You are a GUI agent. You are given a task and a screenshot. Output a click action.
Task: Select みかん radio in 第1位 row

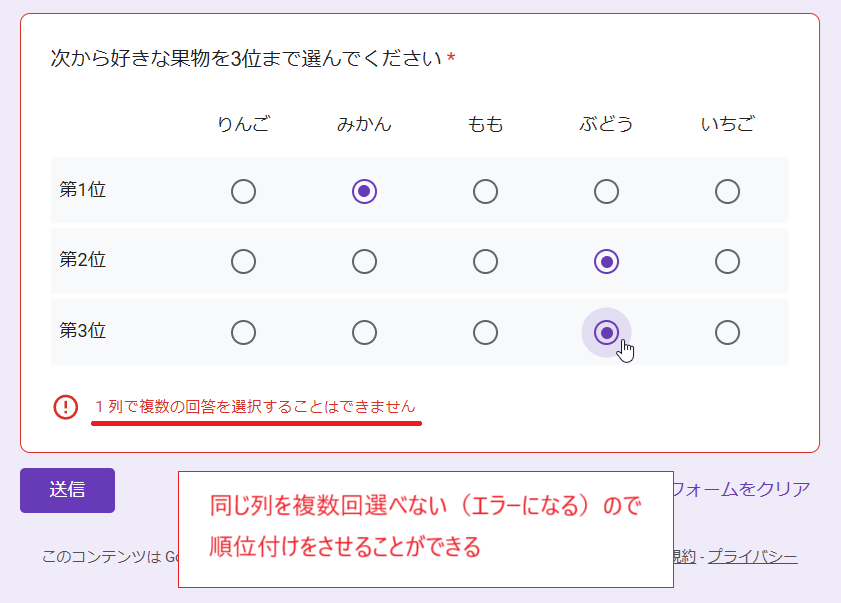pyautogui.click(x=364, y=192)
